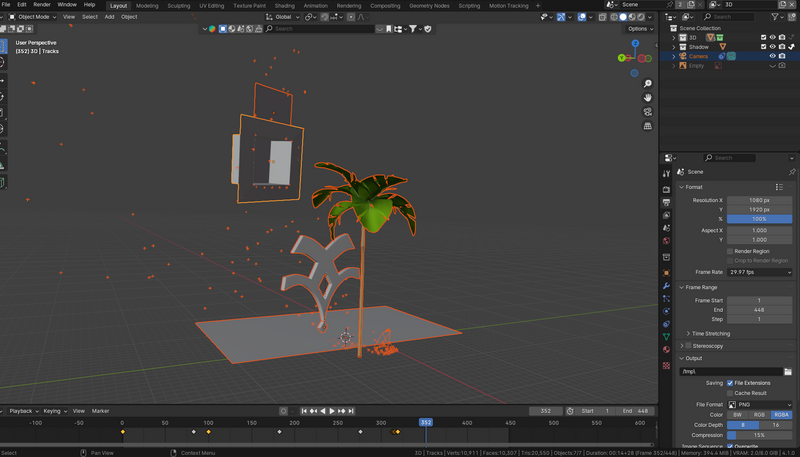Toggle camera view icon in viewport

[649, 112]
